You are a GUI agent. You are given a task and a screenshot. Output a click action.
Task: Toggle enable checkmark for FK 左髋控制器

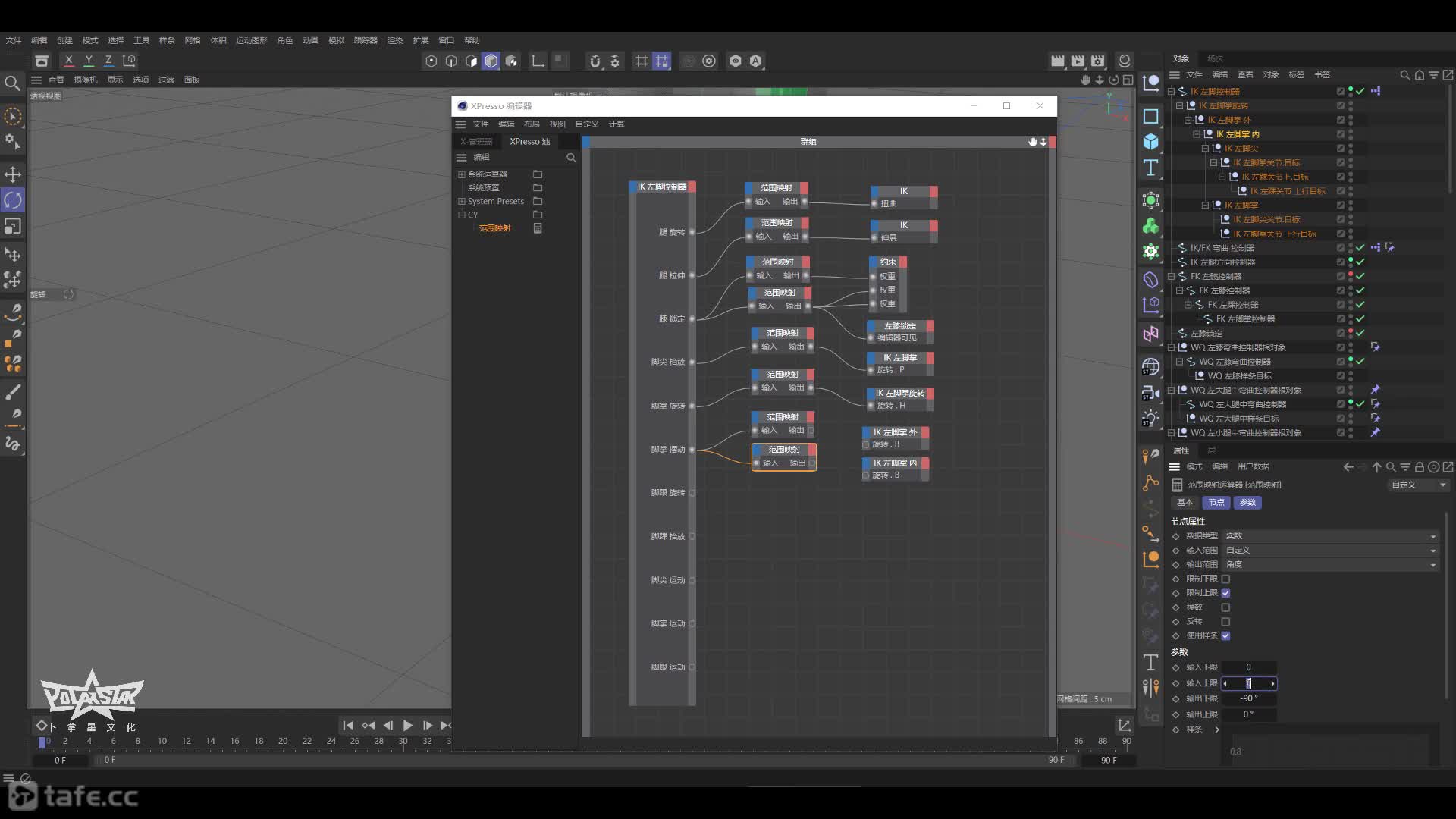coord(1360,277)
